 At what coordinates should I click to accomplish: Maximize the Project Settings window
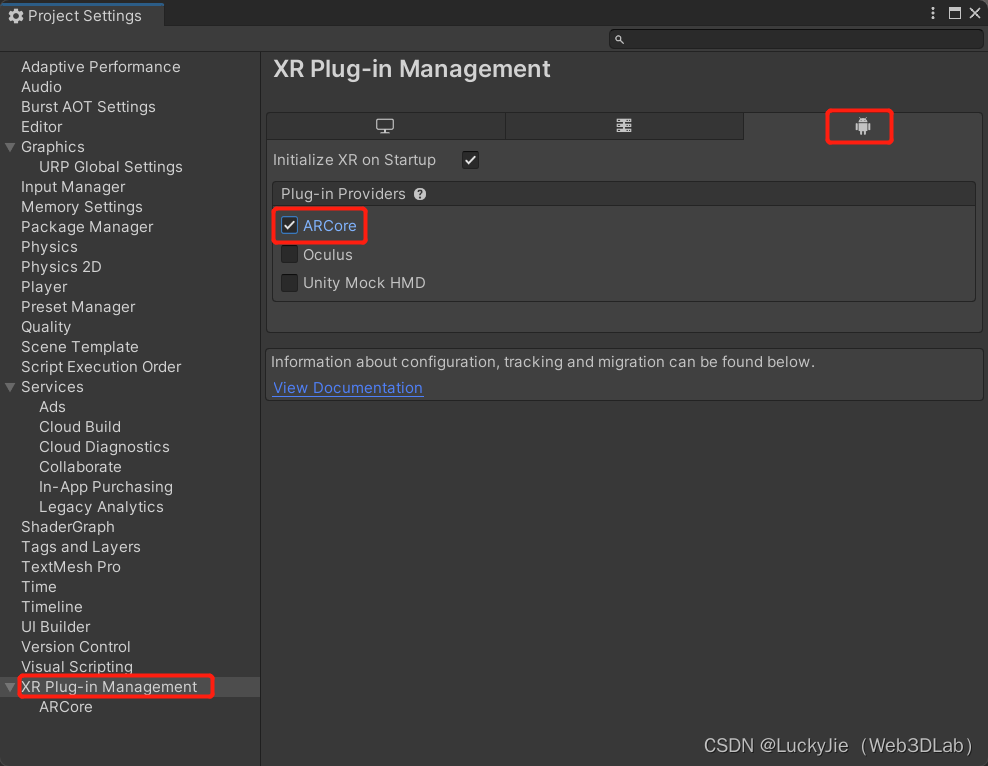955,13
